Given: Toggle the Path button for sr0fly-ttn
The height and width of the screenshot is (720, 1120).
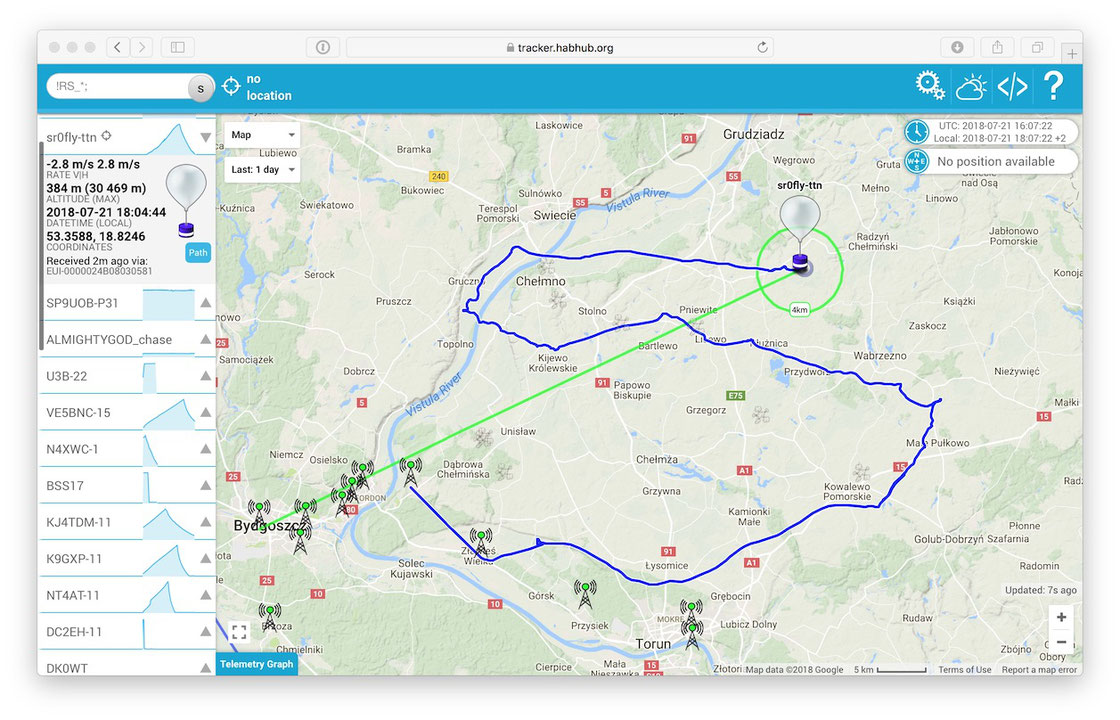Looking at the screenshot, I should (x=198, y=252).
